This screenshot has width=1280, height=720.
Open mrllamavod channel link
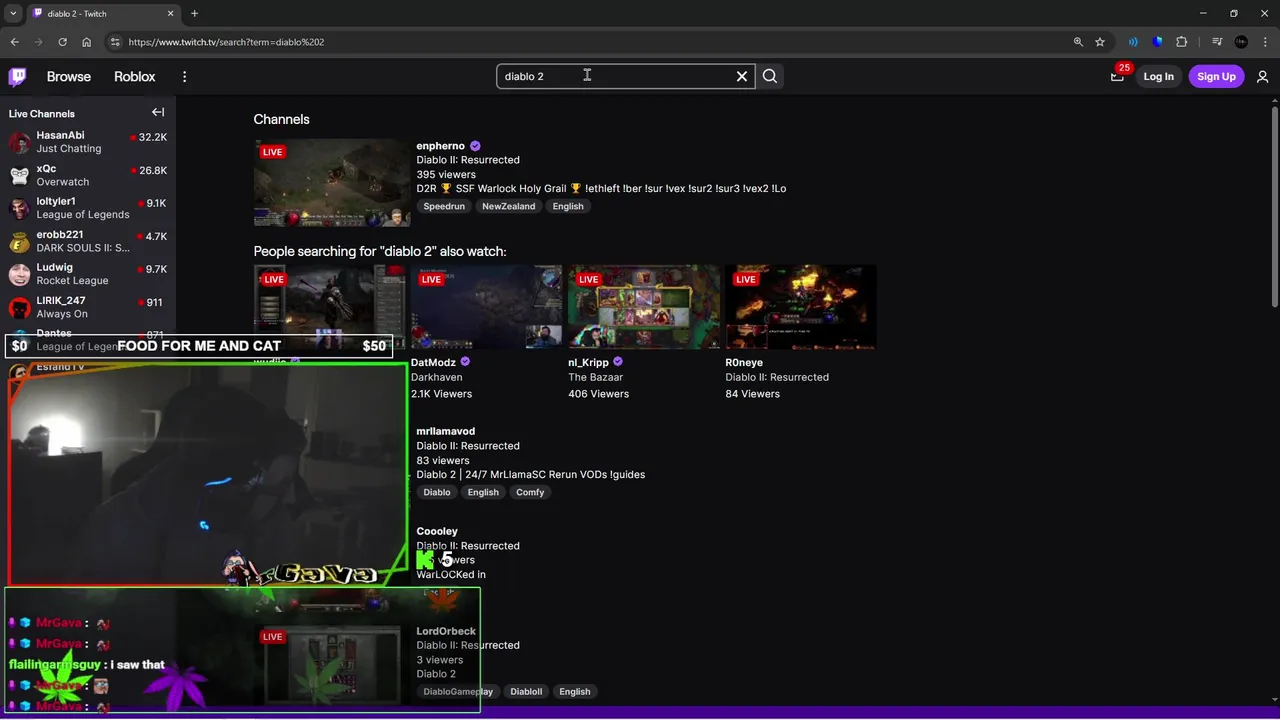click(x=446, y=431)
